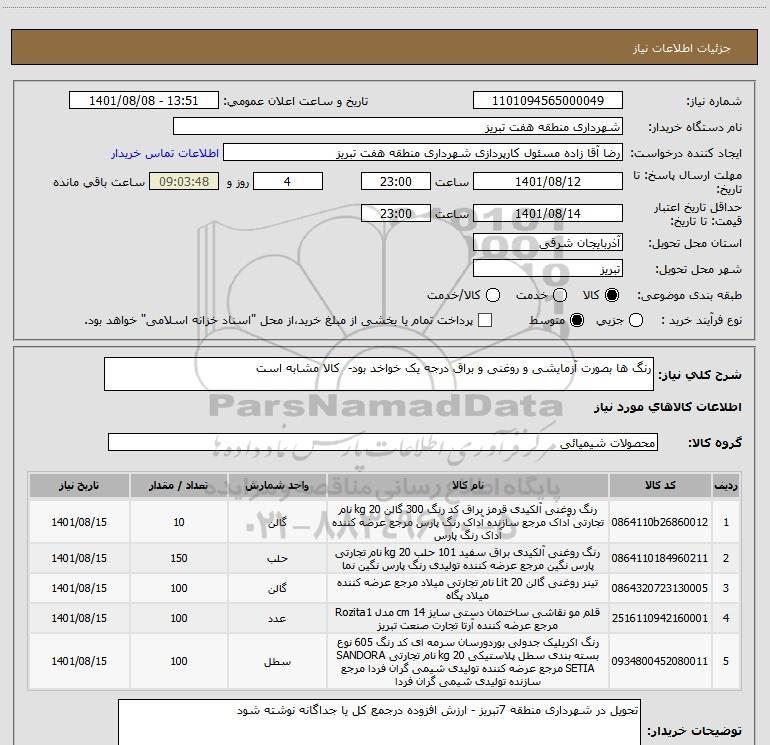Click remaining days field showing 4
The image size is (770, 745).
tap(287, 181)
